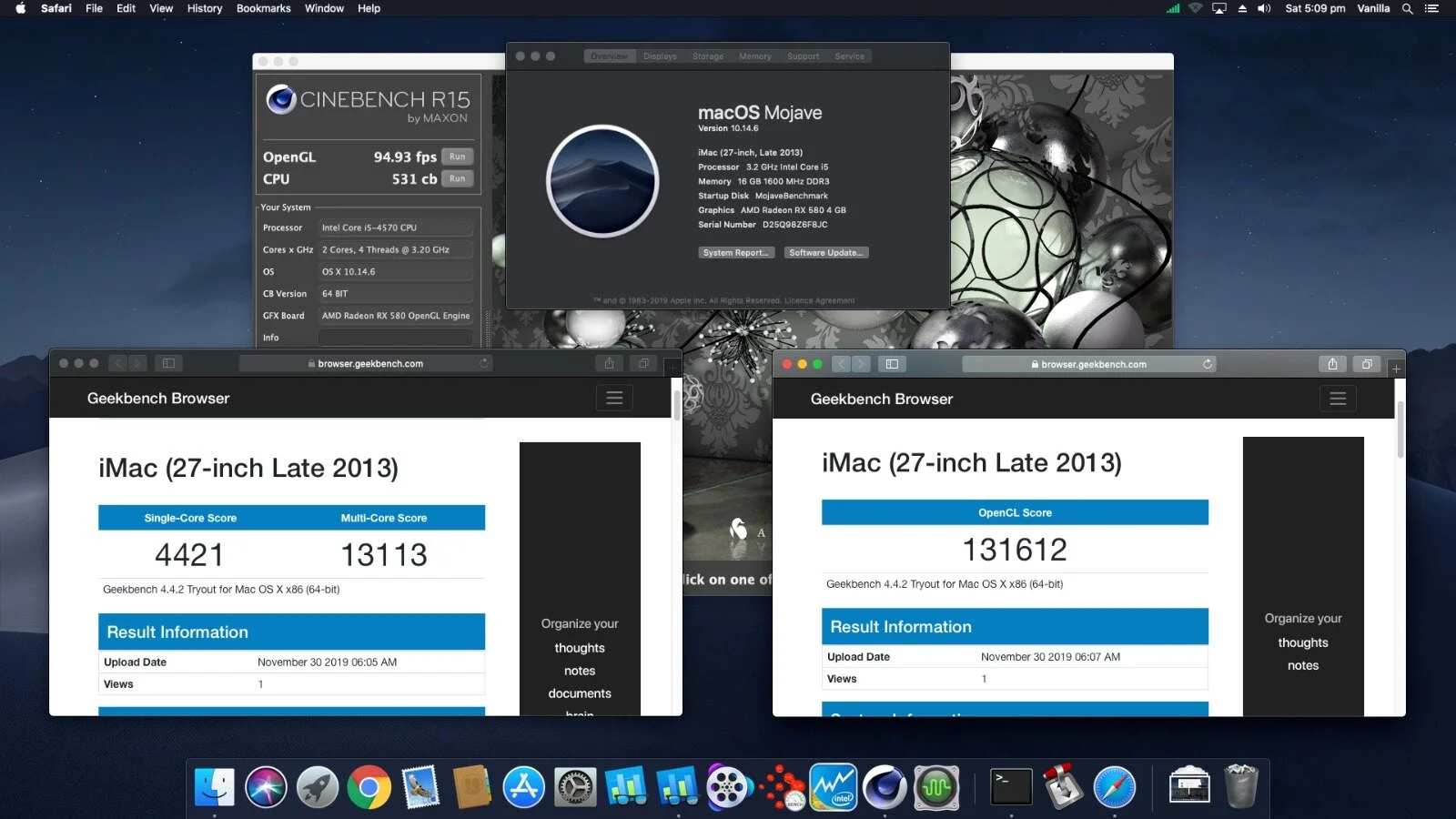The image size is (1456, 819).
Task: Open the Trash in the dock
Action: (x=1241, y=787)
